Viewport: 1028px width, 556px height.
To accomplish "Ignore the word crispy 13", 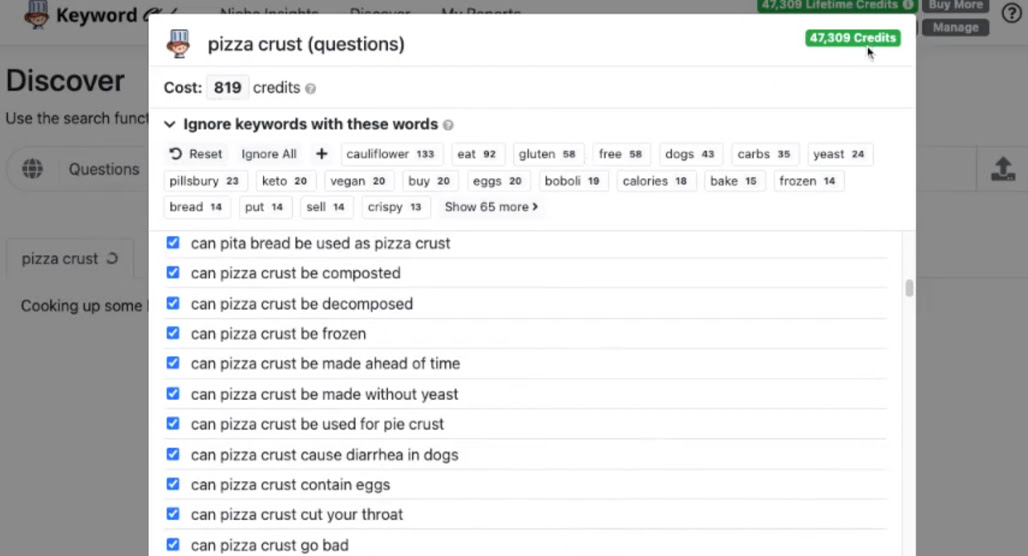I will click(x=395, y=207).
